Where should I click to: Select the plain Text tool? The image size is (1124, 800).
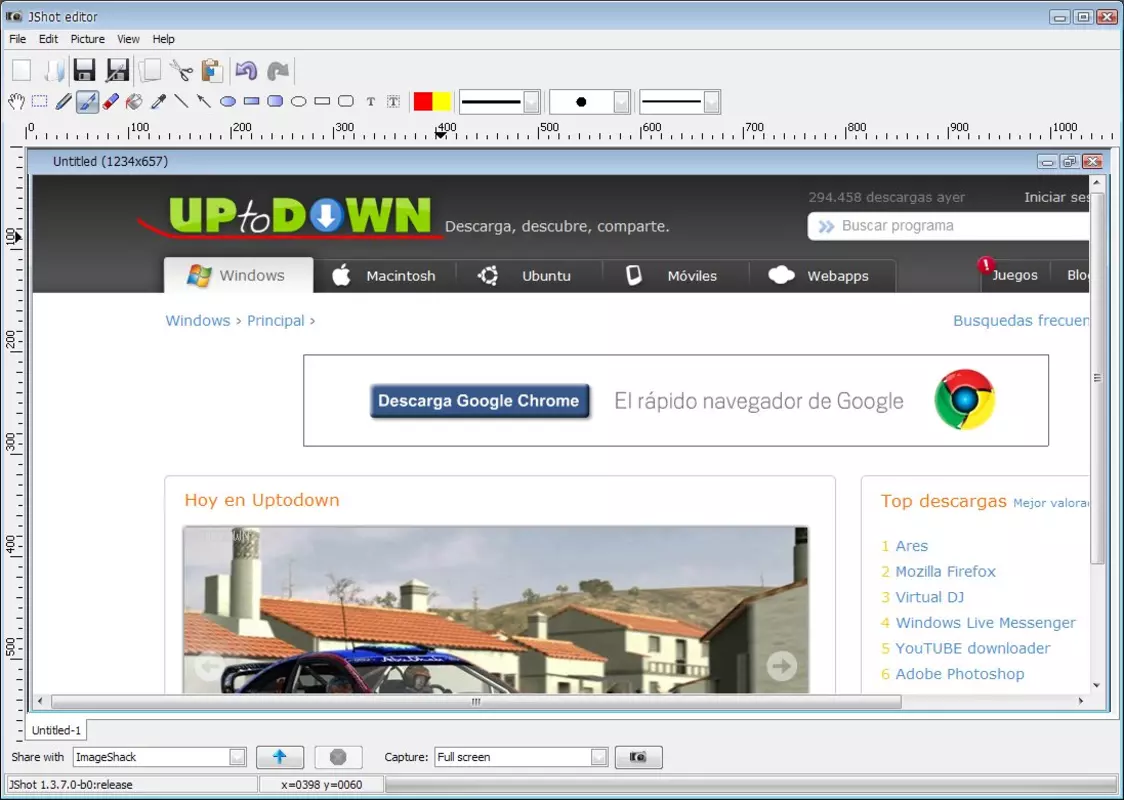(x=371, y=102)
